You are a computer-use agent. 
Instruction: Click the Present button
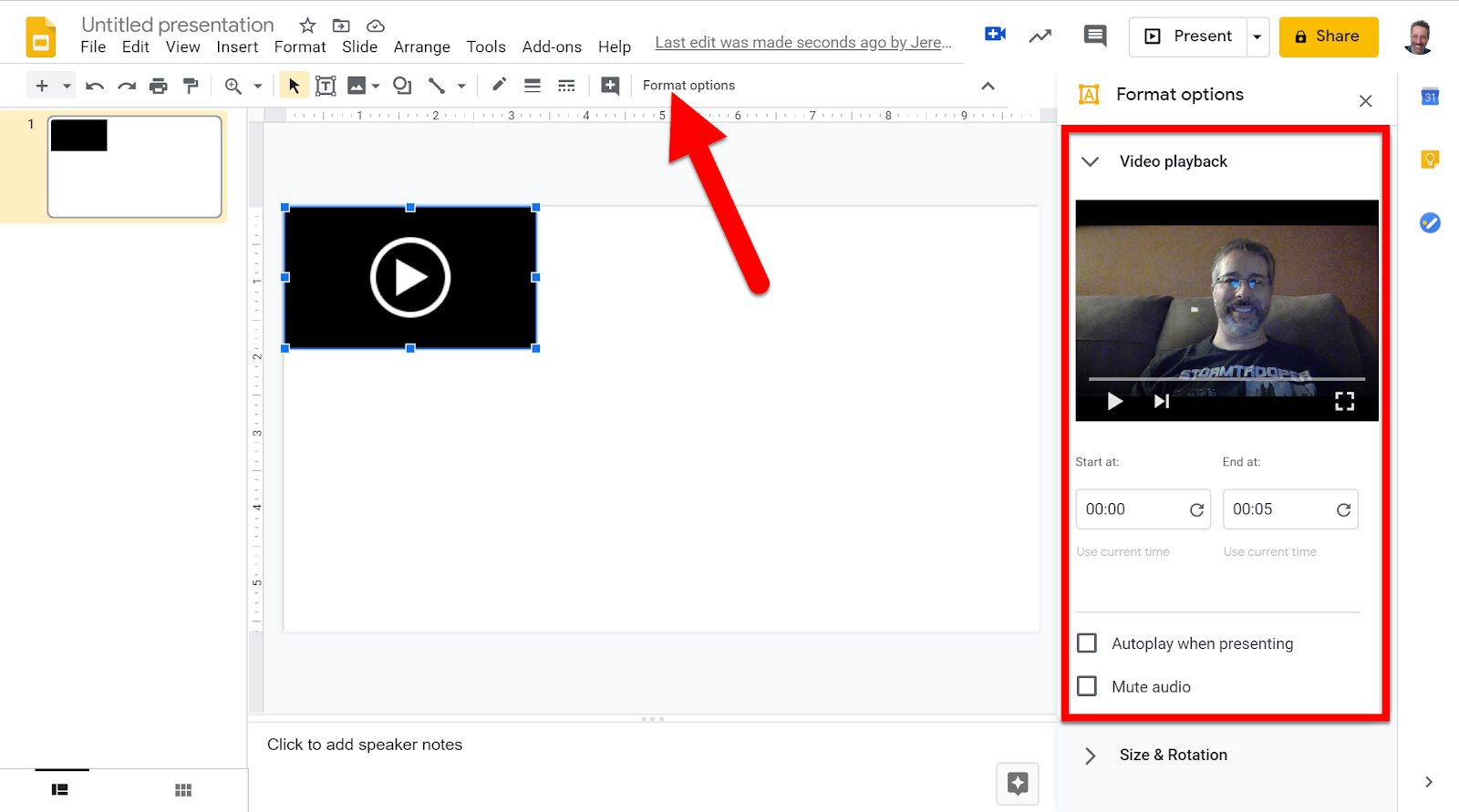click(x=1188, y=36)
